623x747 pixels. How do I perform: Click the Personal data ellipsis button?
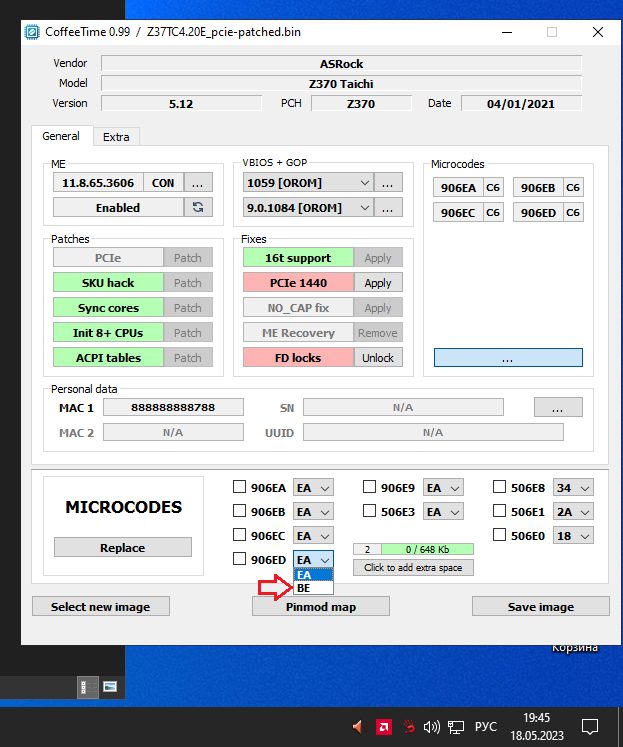(558, 407)
